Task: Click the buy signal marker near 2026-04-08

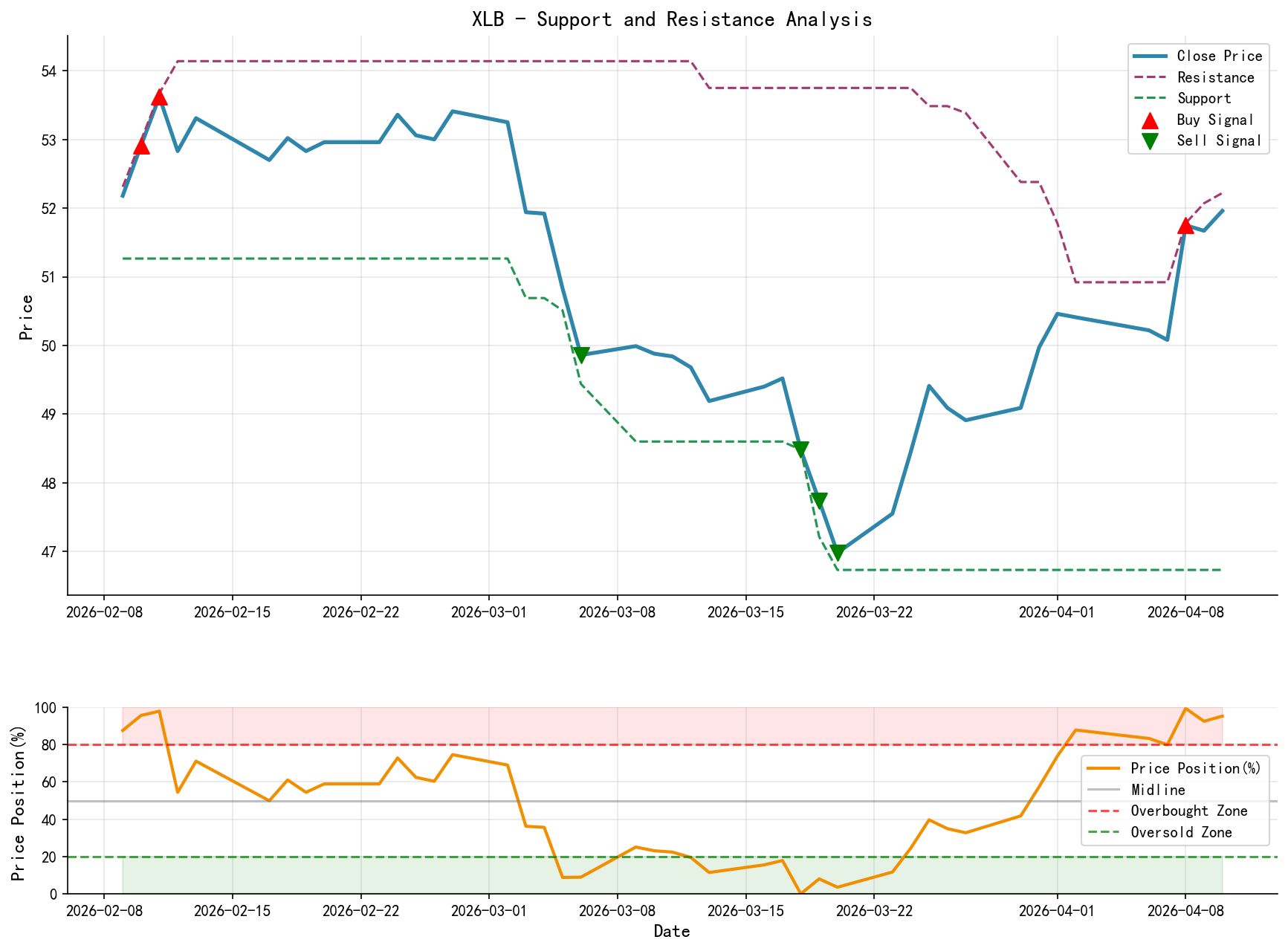Action: pyautogui.click(x=1185, y=226)
